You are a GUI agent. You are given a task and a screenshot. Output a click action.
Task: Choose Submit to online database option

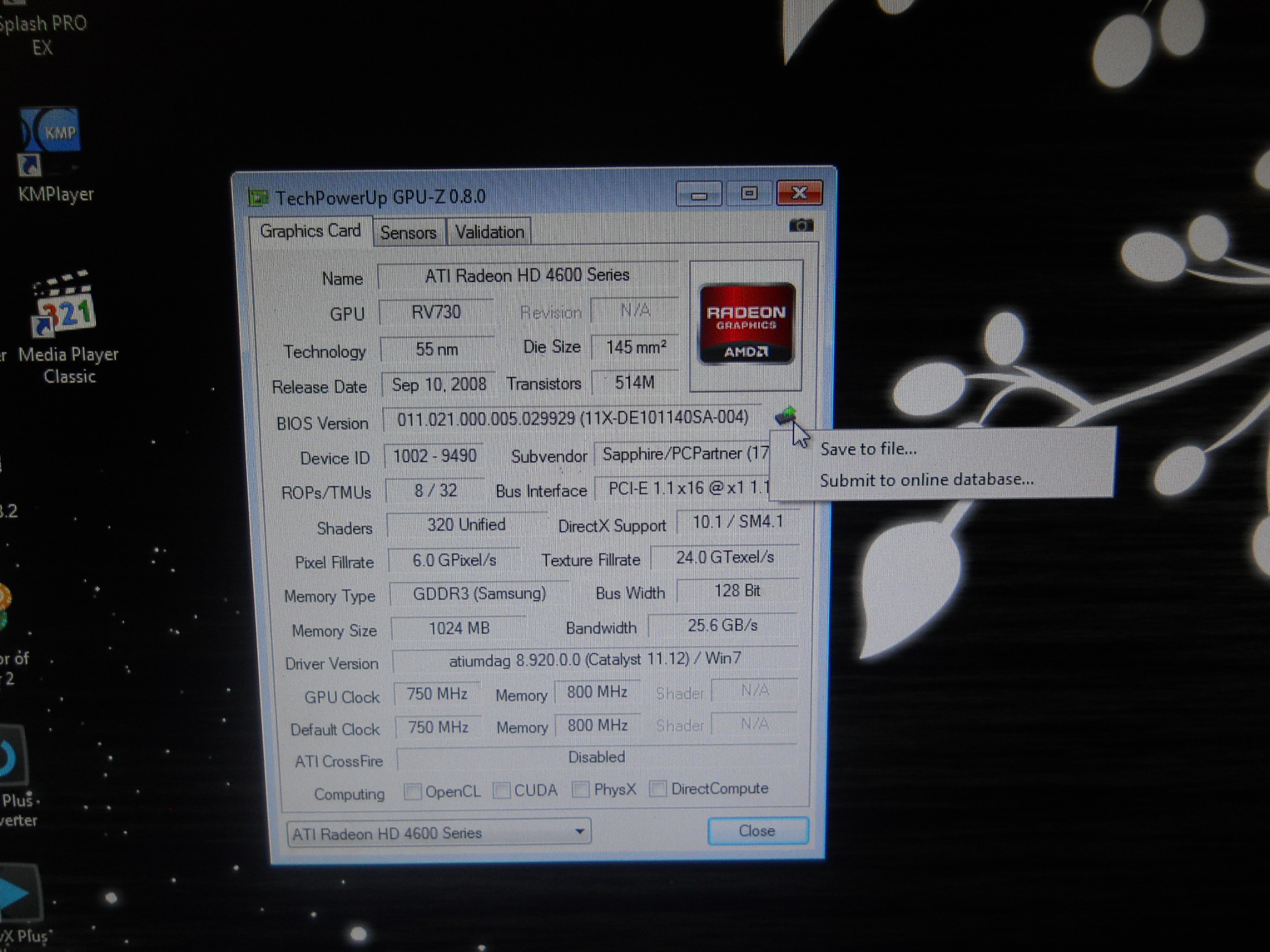(x=926, y=480)
